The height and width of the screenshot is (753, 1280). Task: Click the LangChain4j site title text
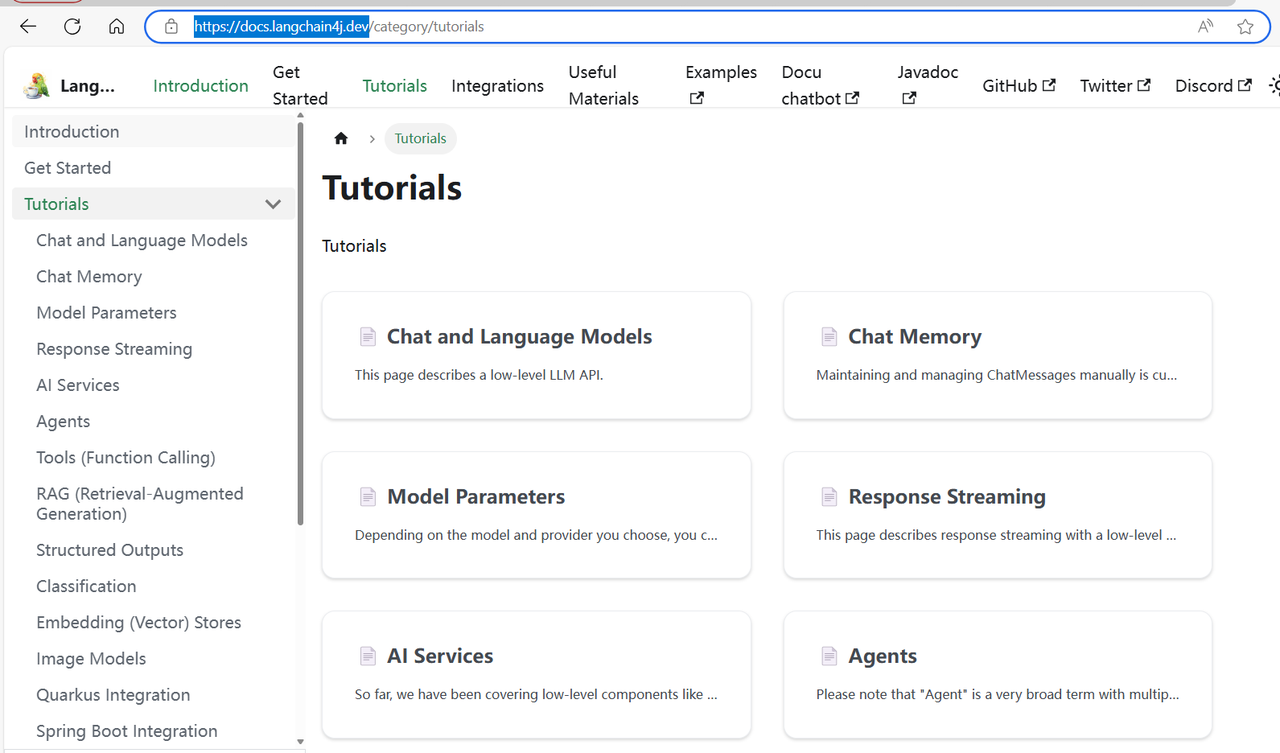click(x=87, y=86)
